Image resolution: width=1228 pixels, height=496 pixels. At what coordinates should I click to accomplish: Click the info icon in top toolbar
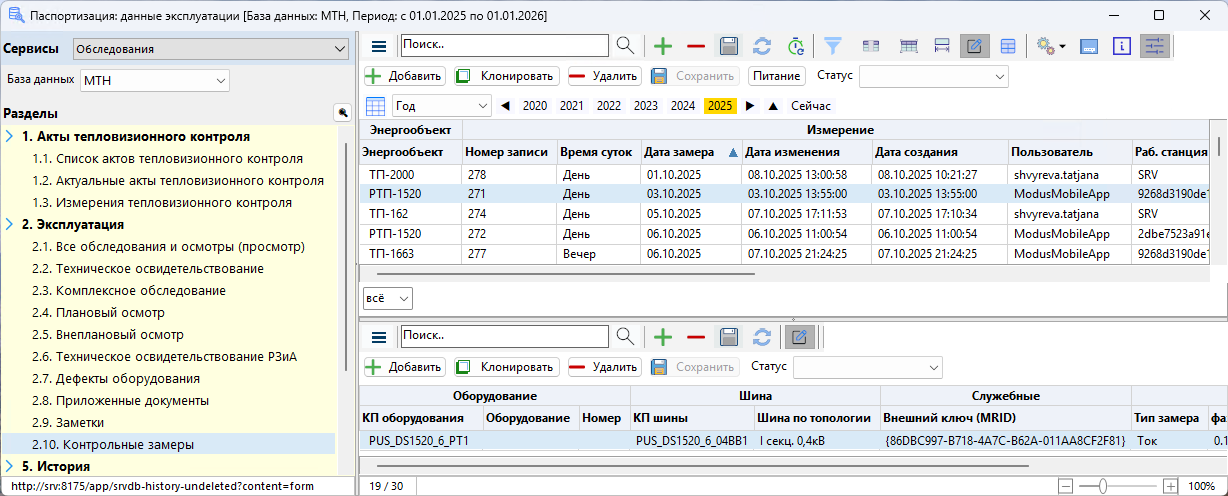[1122, 46]
